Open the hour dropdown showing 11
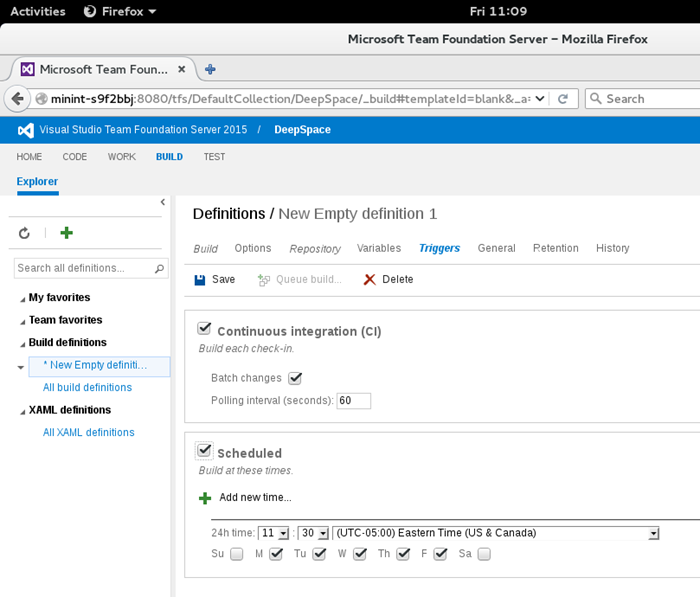This screenshot has height=597, width=700. click(x=274, y=533)
